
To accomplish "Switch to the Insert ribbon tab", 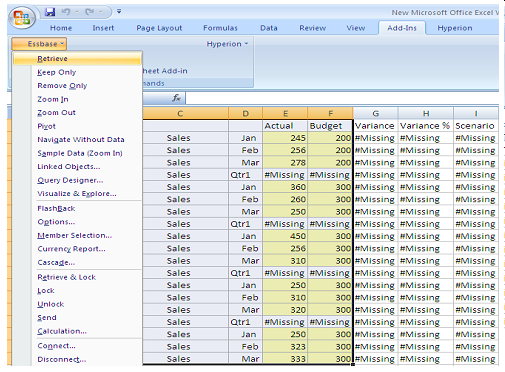I will point(103,28).
